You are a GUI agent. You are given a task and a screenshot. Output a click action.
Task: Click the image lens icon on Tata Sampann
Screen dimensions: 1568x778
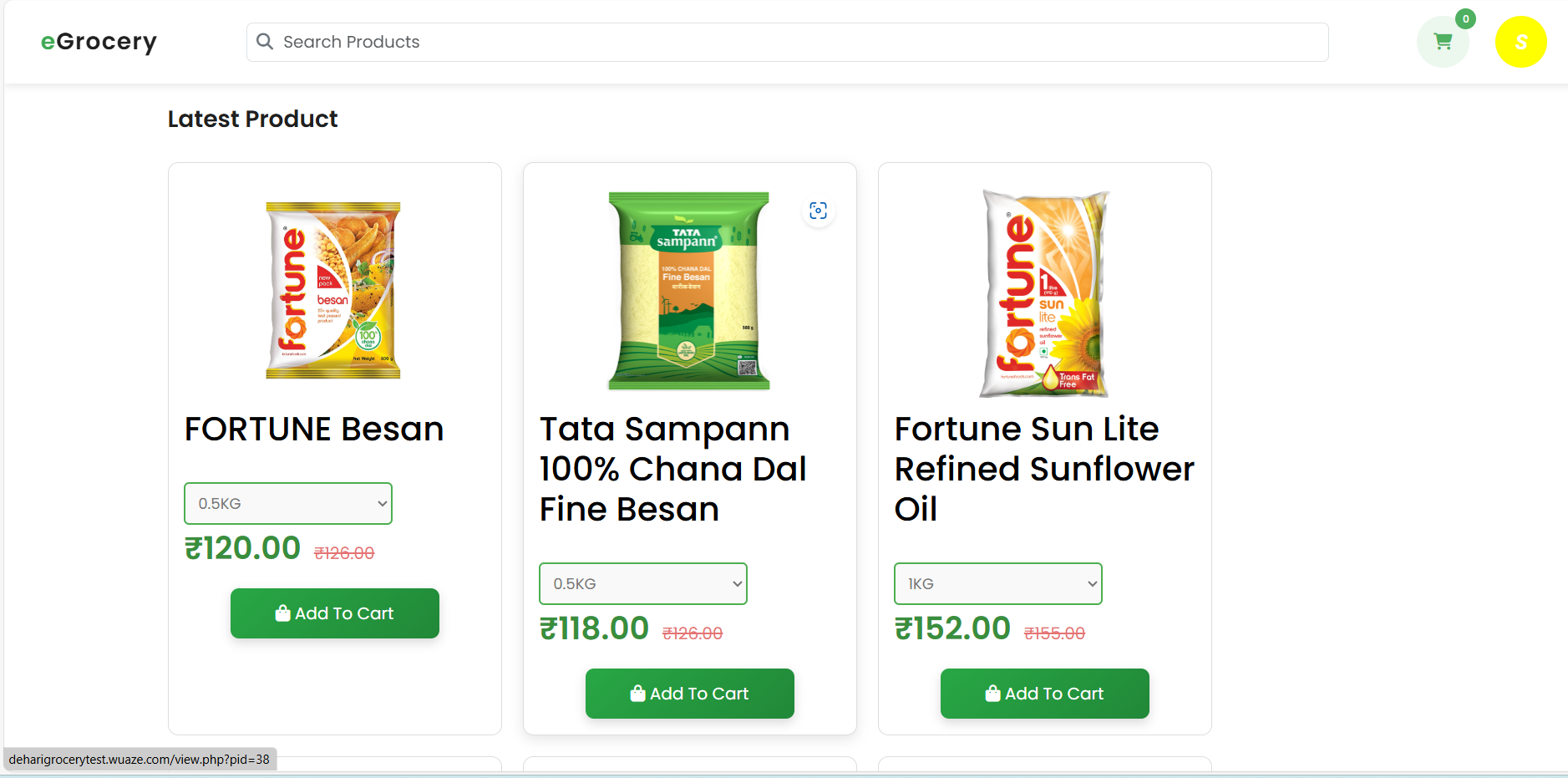818,211
